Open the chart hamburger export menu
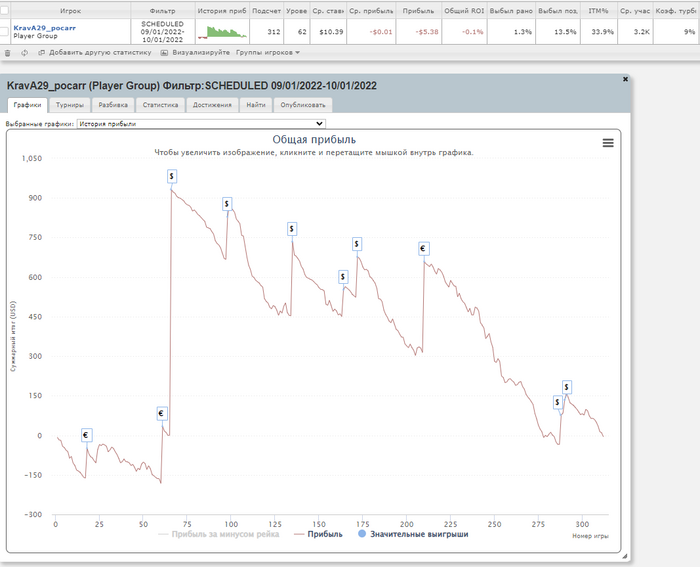This screenshot has height=567, width=700. pos(608,143)
